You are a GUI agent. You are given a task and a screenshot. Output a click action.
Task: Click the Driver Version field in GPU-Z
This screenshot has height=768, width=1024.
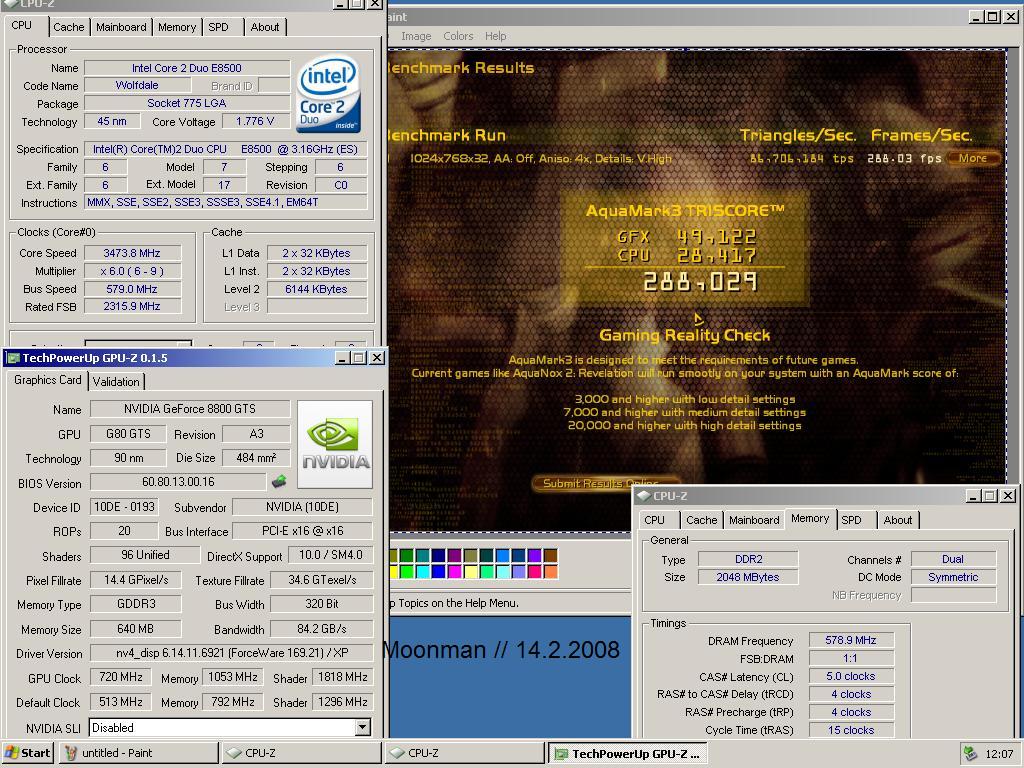pos(231,652)
